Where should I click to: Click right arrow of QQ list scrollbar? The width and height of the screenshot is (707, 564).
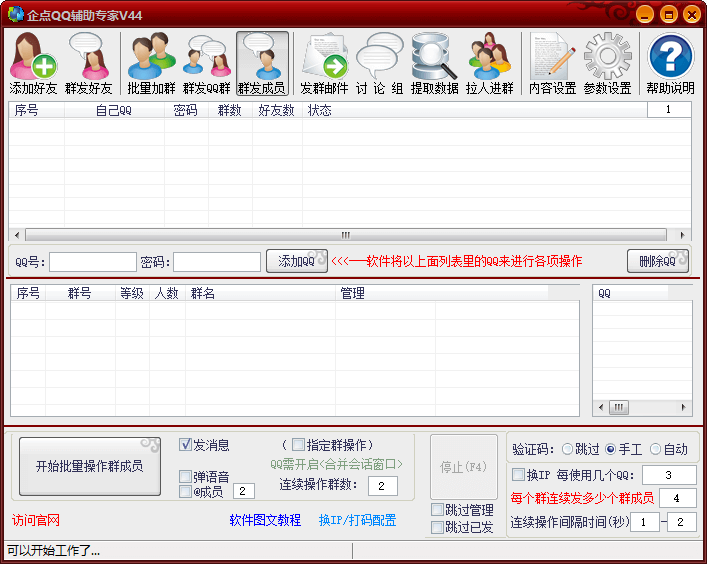tap(682, 235)
